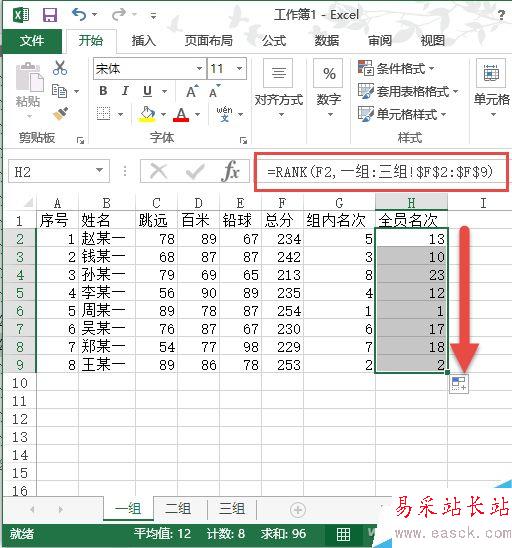Screen dimensions: 512x548
Task: Click the Decrease Font Size icon
Action: coord(214,91)
